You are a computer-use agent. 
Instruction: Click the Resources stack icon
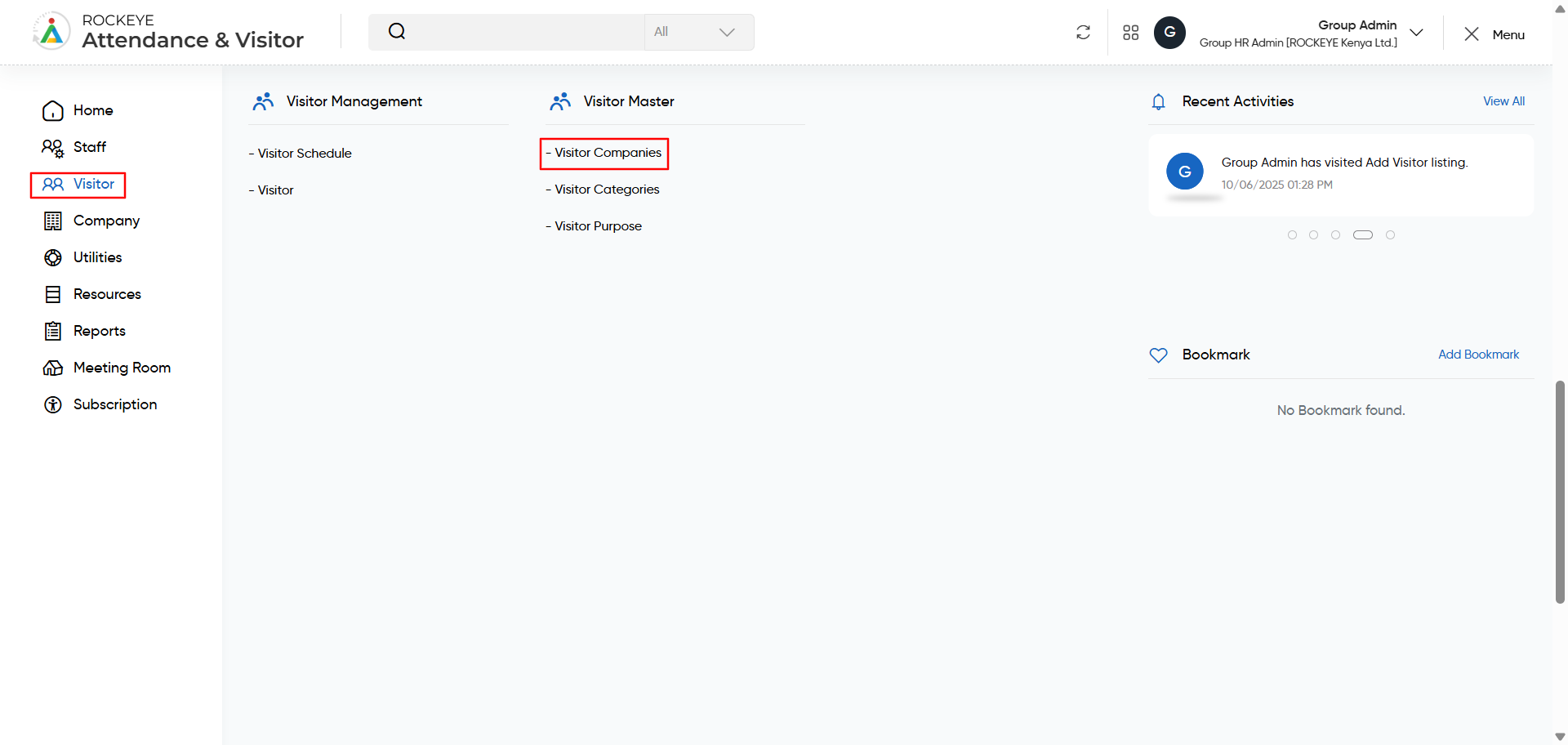(53, 294)
